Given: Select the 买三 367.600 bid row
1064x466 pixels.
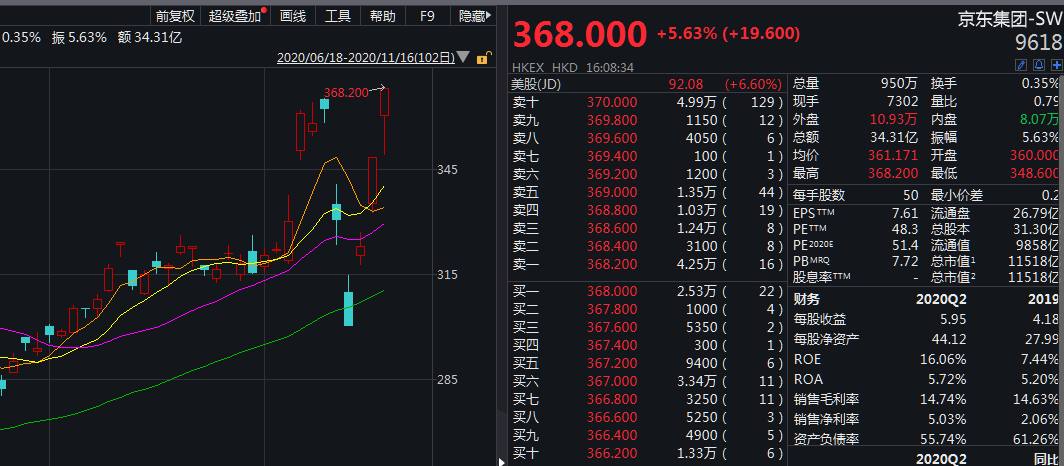Looking at the screenshot, I should point(647,327).
